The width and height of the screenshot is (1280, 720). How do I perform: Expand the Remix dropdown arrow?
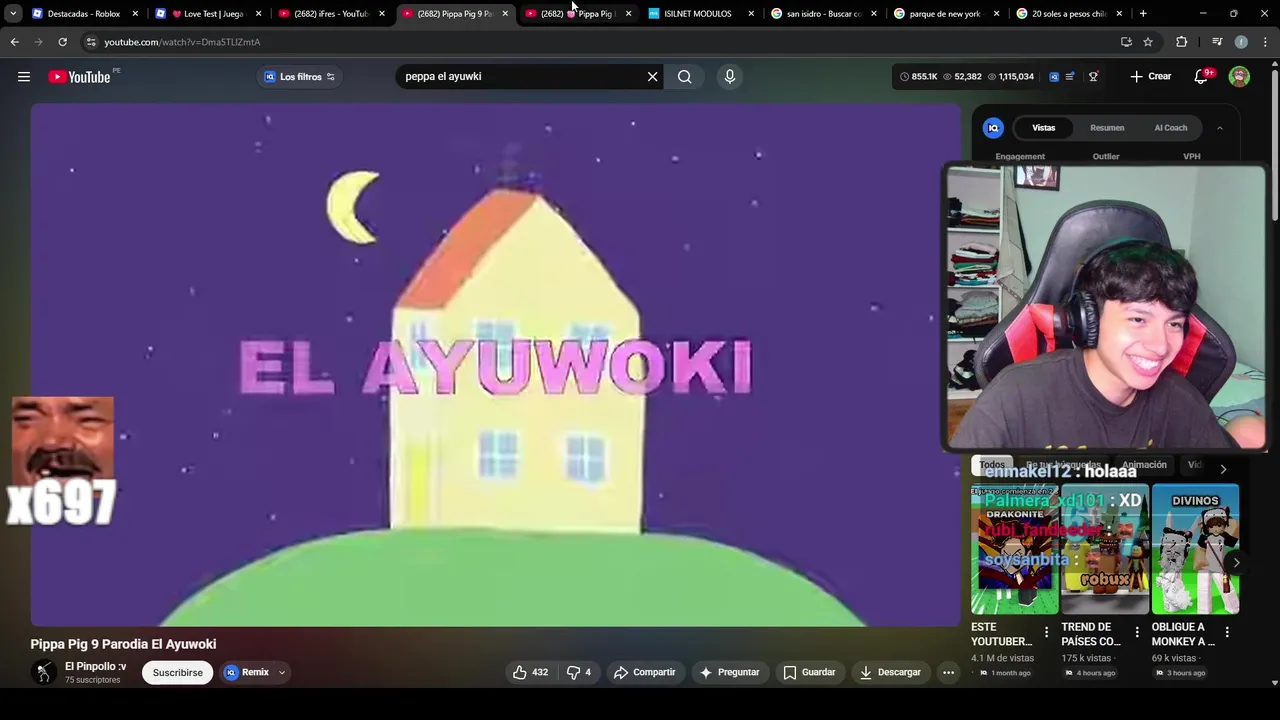coord(282,673)
